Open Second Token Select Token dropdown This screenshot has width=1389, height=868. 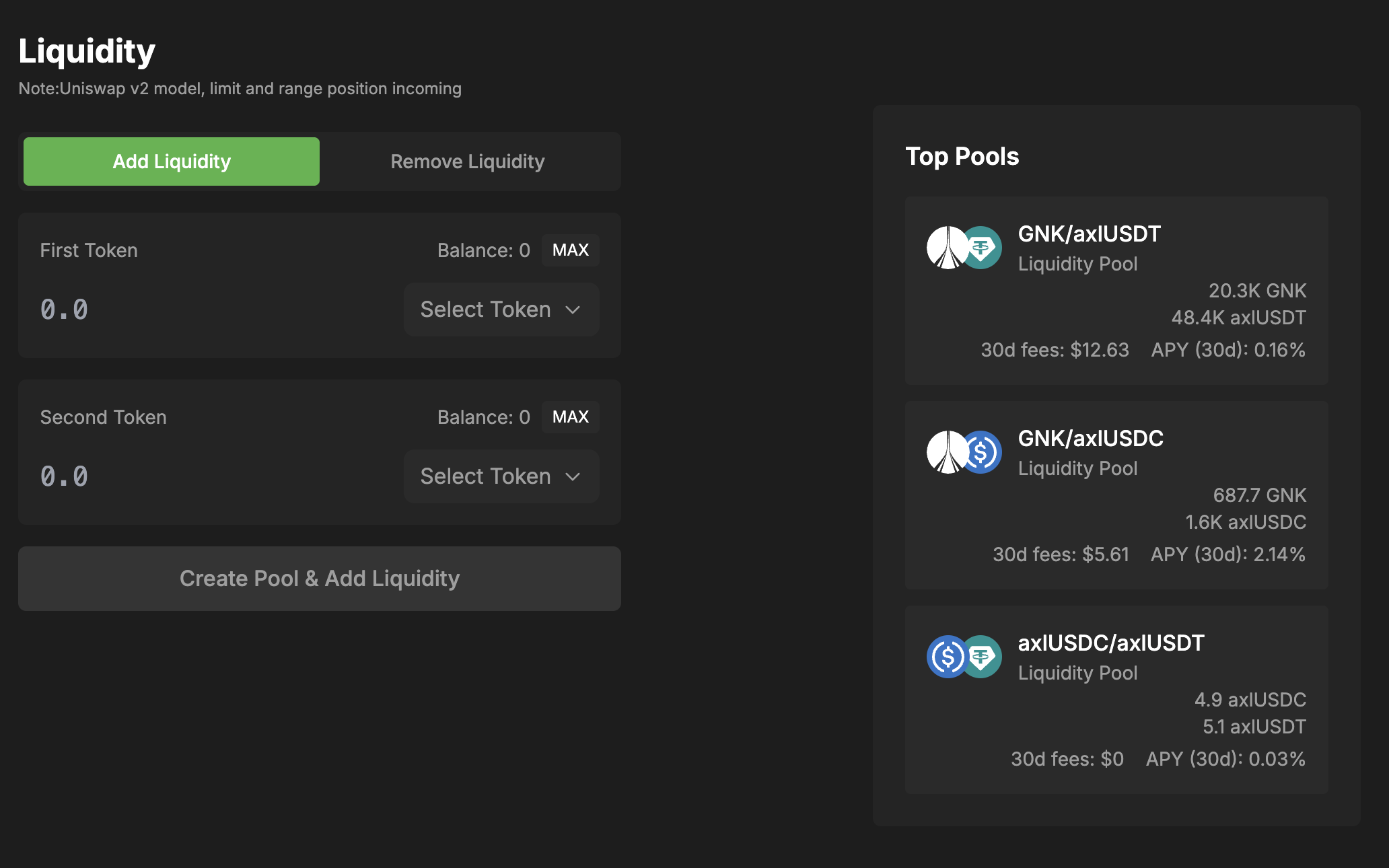(x=501, y=476)
